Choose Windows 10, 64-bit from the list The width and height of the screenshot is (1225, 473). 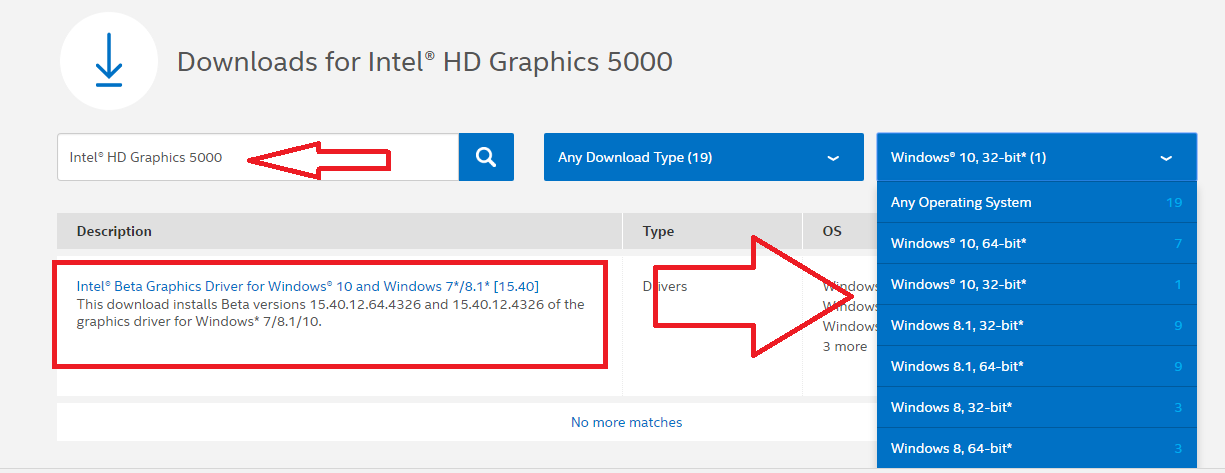1036,243
